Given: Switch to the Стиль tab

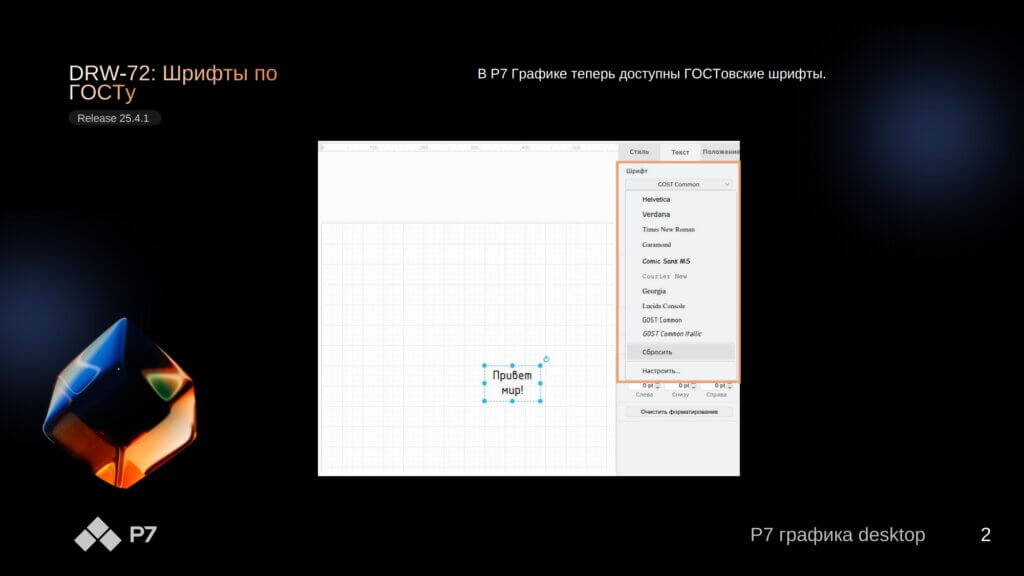Looking at the screenshot, I should [638, 152].
